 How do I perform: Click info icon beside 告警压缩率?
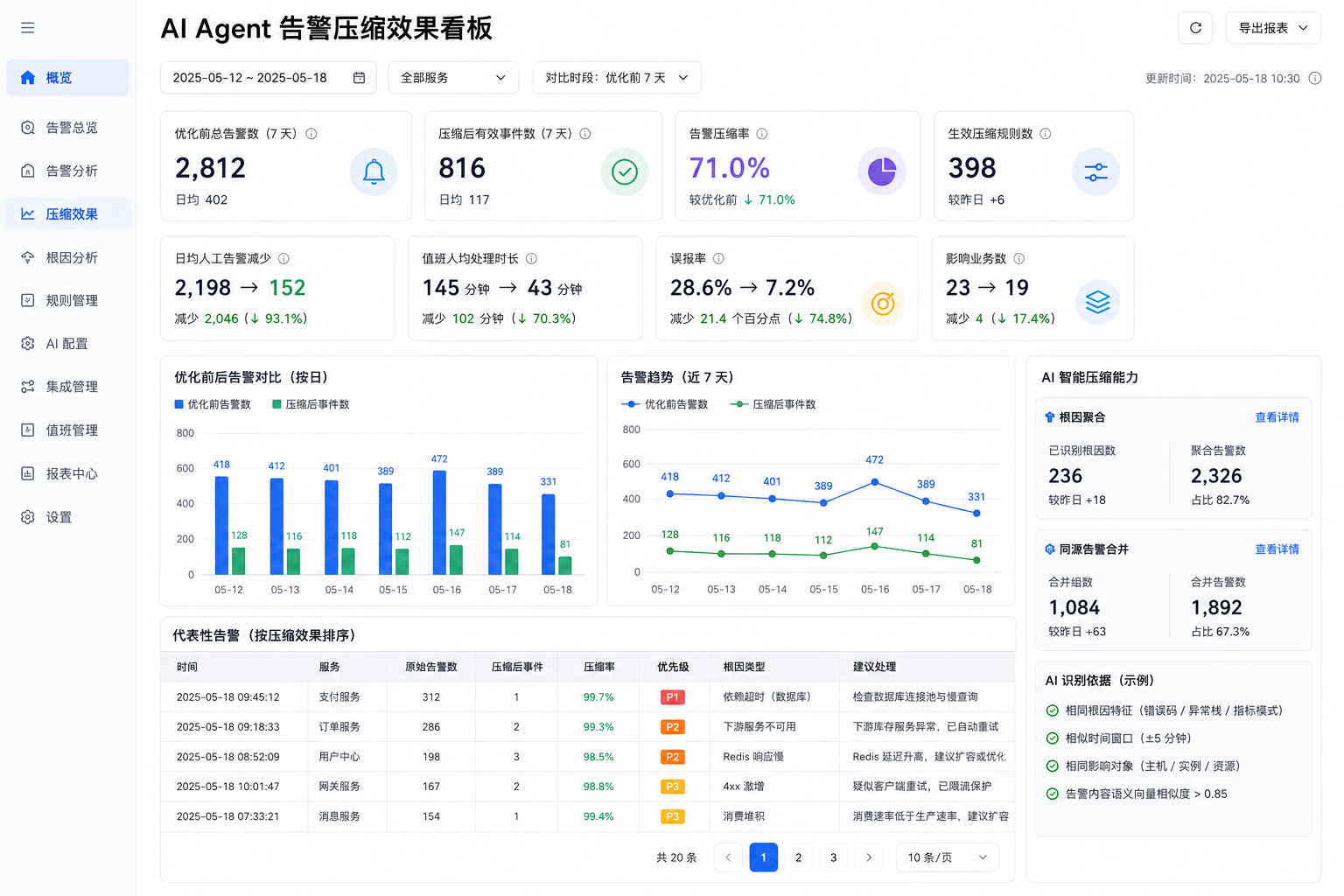(762, 134)
